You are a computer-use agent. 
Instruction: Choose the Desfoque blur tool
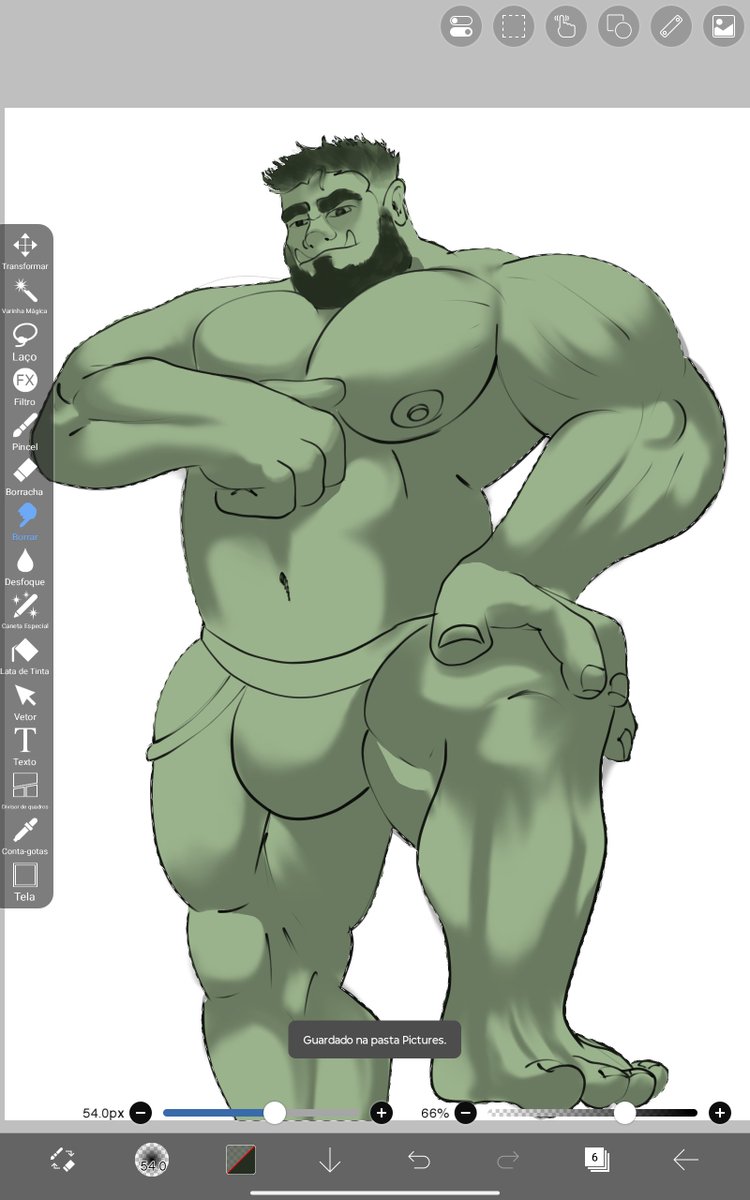pyautogui.click(x=25, y=566)
